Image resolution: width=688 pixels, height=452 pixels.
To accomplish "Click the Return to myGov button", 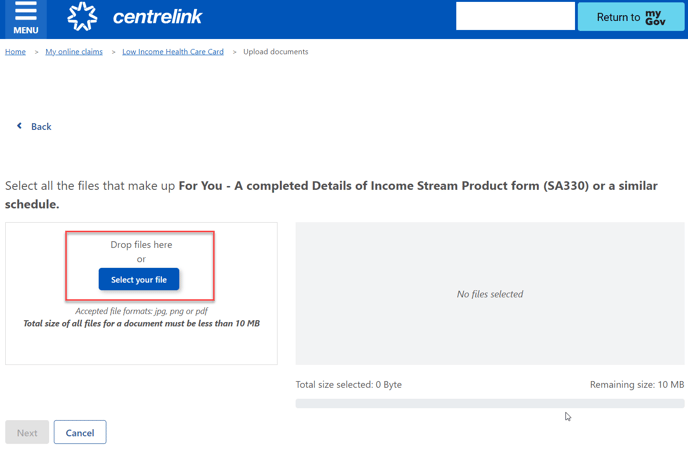I will (631, 17).
